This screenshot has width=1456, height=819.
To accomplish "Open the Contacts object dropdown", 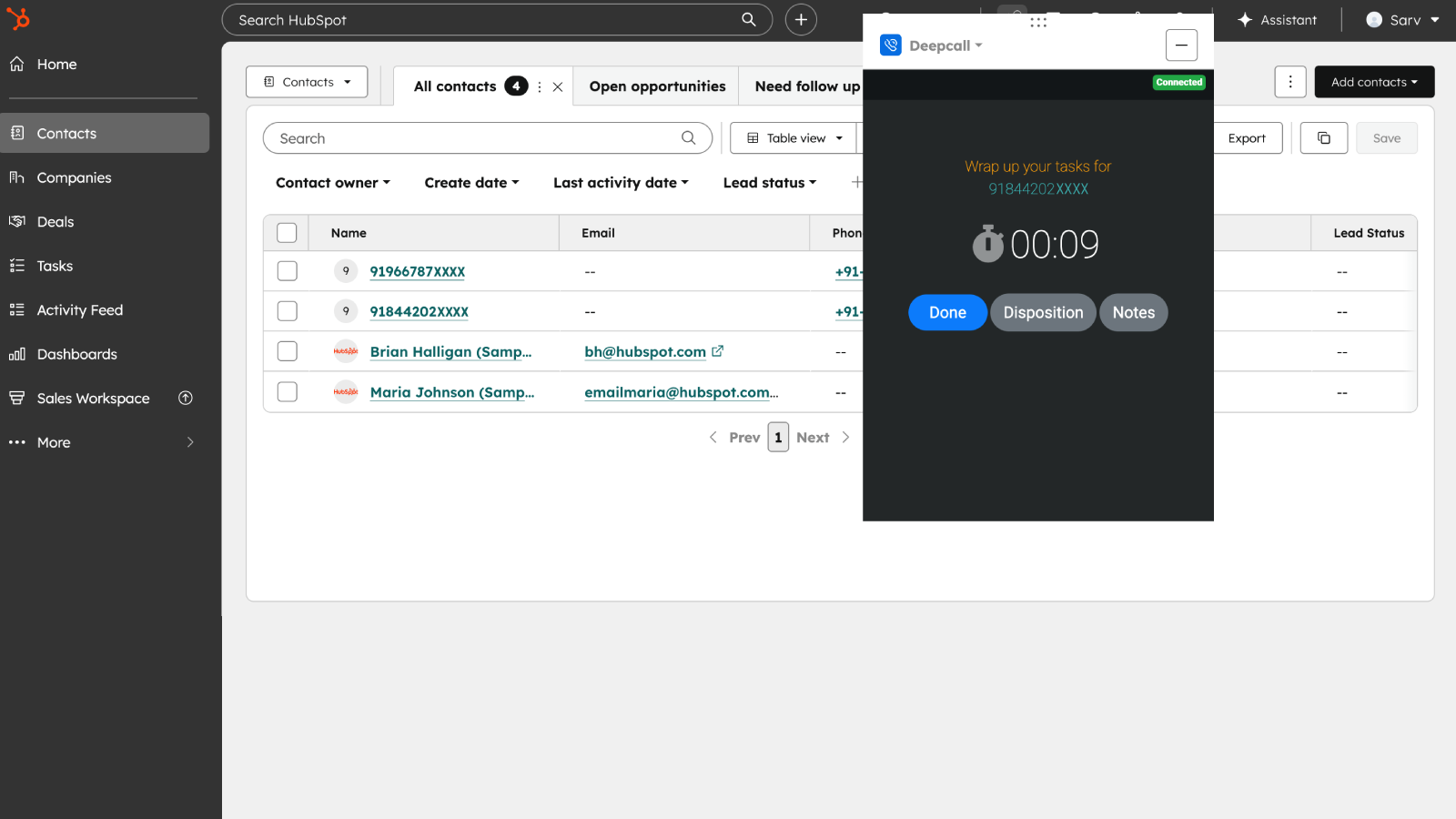I will (307, 82).
